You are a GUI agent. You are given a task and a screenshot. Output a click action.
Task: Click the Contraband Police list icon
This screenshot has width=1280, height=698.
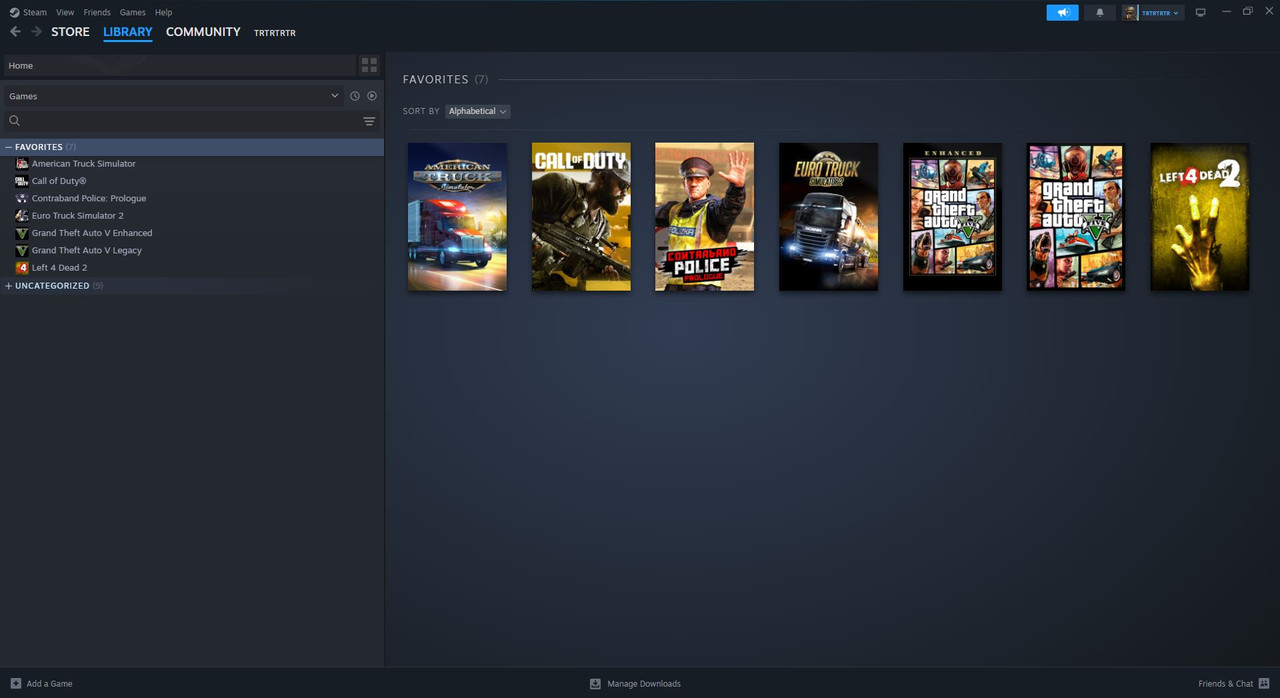pos(22,198)
